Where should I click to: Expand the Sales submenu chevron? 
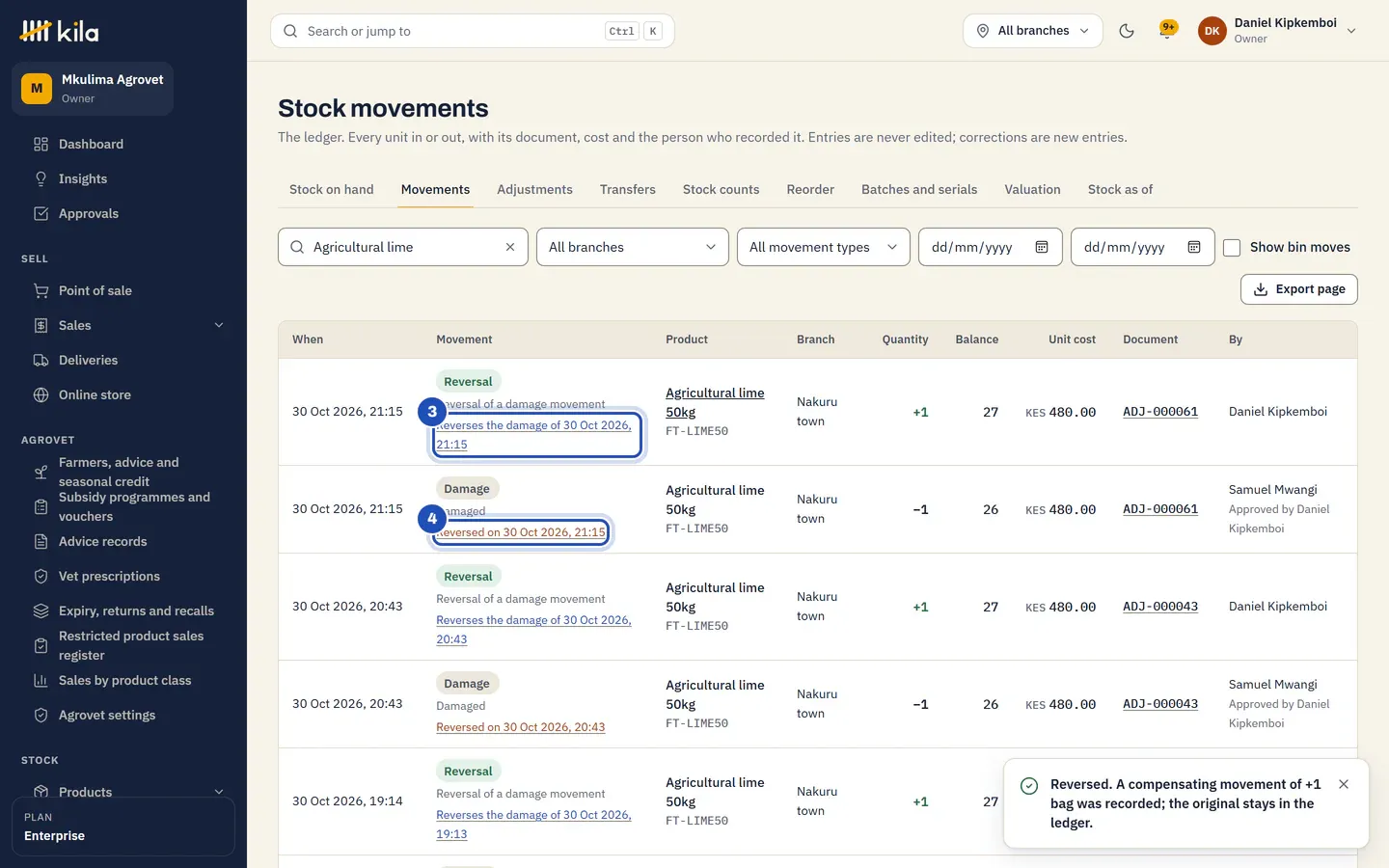click(x=219, y=325)
